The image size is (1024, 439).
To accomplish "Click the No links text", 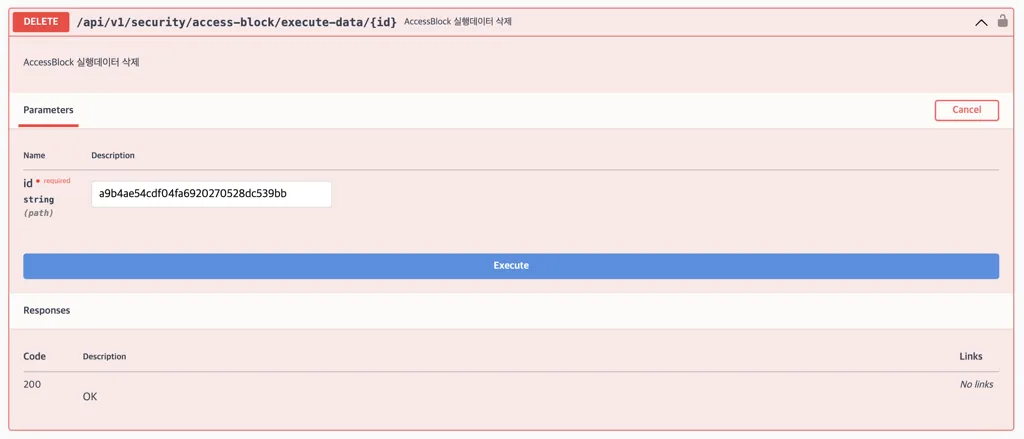I will (976, 384).
